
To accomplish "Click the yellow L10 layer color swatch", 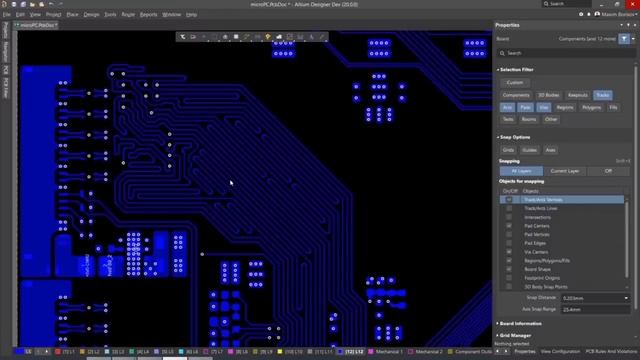I will [x=280, y=351].
